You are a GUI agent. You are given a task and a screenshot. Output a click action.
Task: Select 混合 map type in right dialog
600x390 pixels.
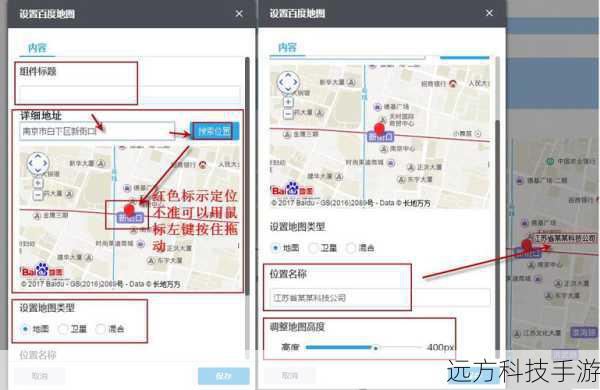351,248
